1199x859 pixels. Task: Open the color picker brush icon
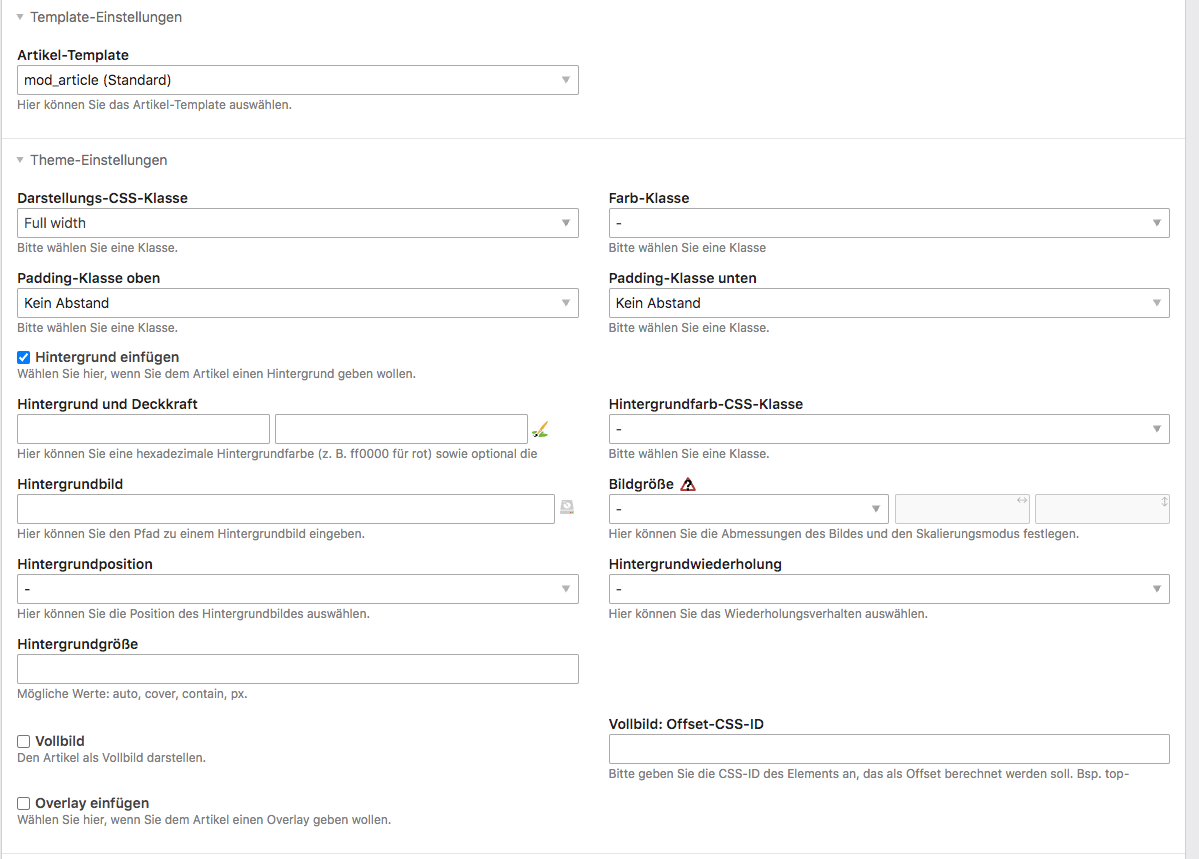(541, 430)
